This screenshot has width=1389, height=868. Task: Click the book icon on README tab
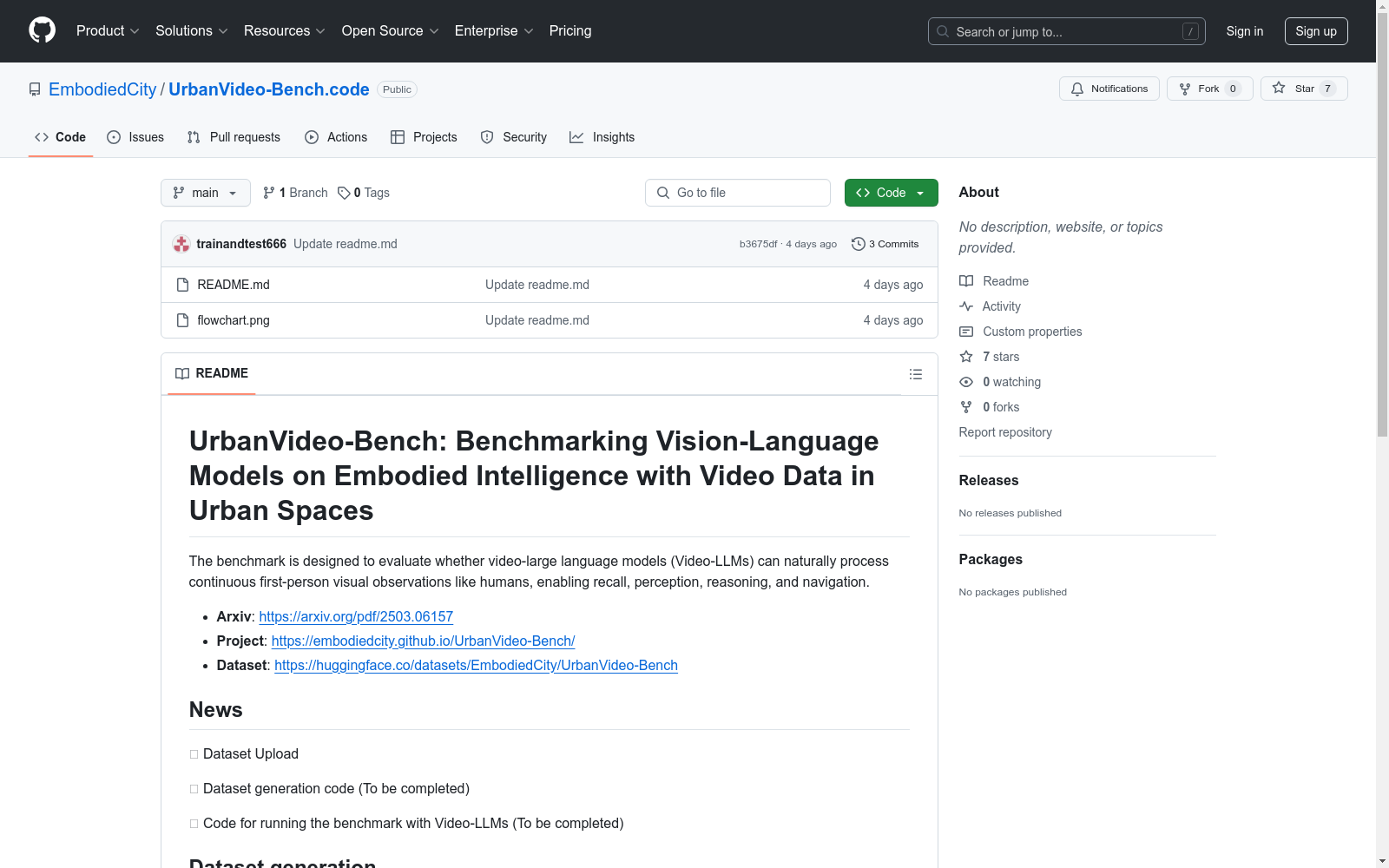click(182, 373)
